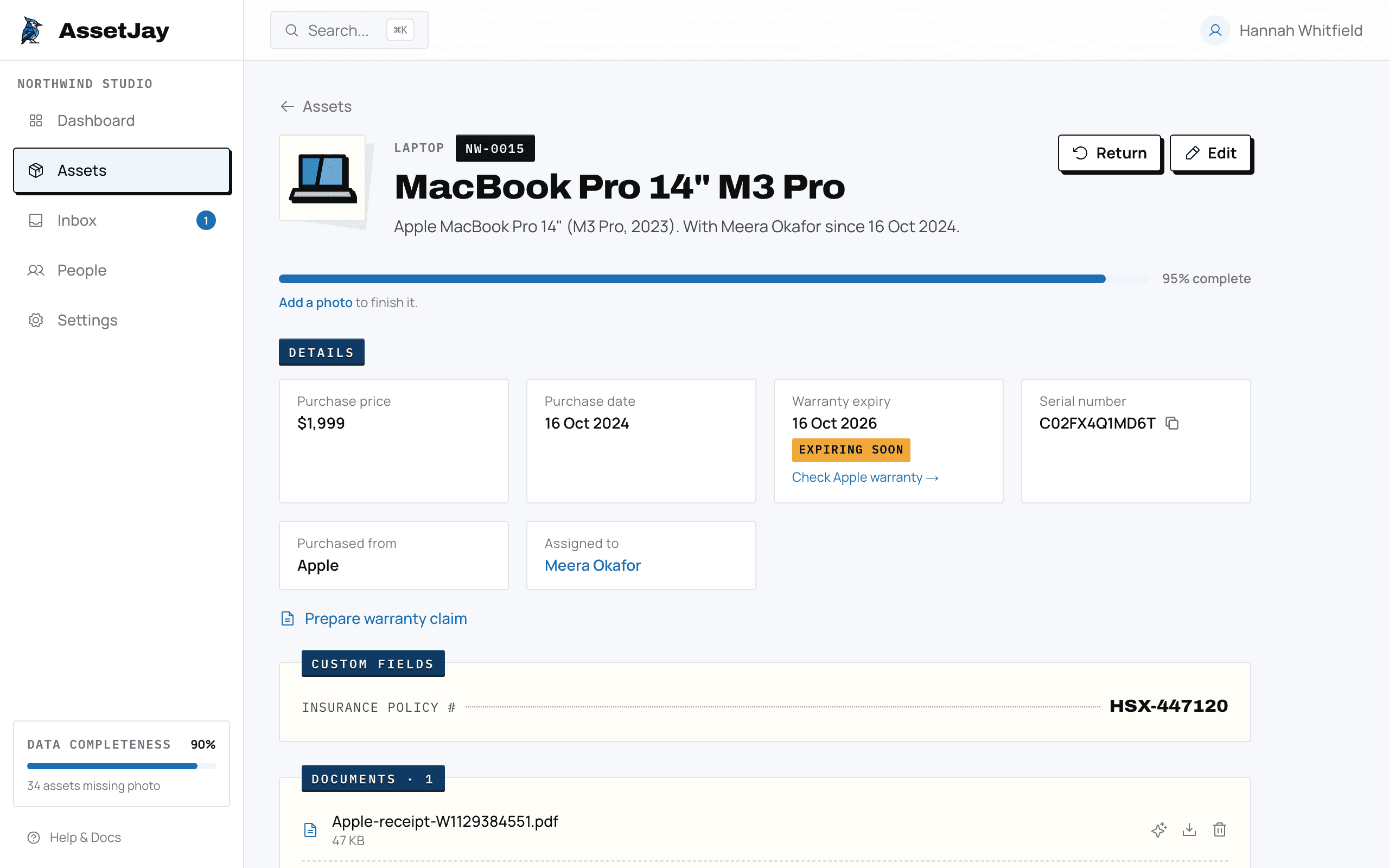Image resolution: width=1389 pixels, height=868 pixels.
Task: Click the Assets box icon in sidebar
Action: coord(36,170)
